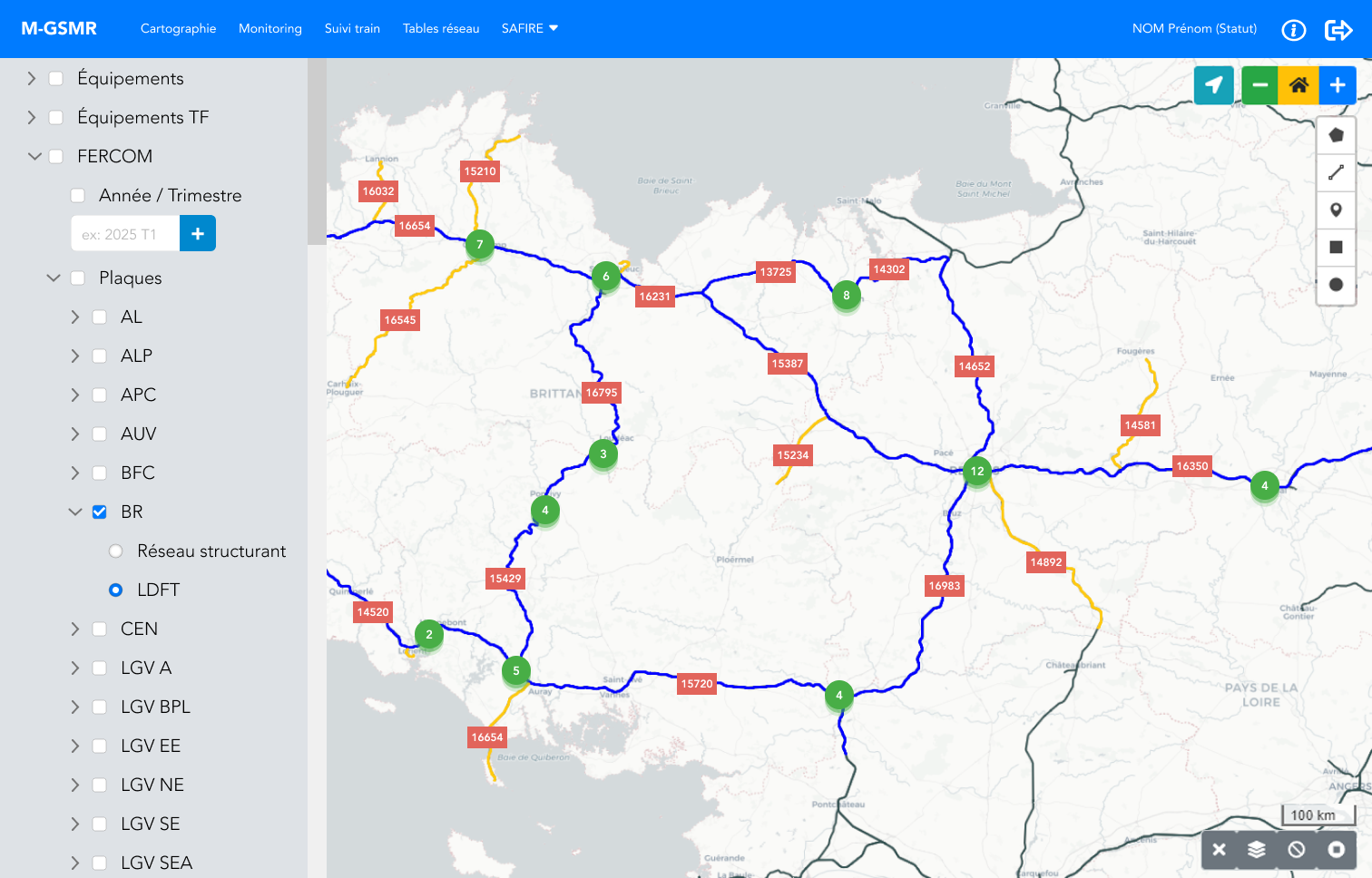
Task: Open the info icon in header
Action: click(x=1293, y=30)
